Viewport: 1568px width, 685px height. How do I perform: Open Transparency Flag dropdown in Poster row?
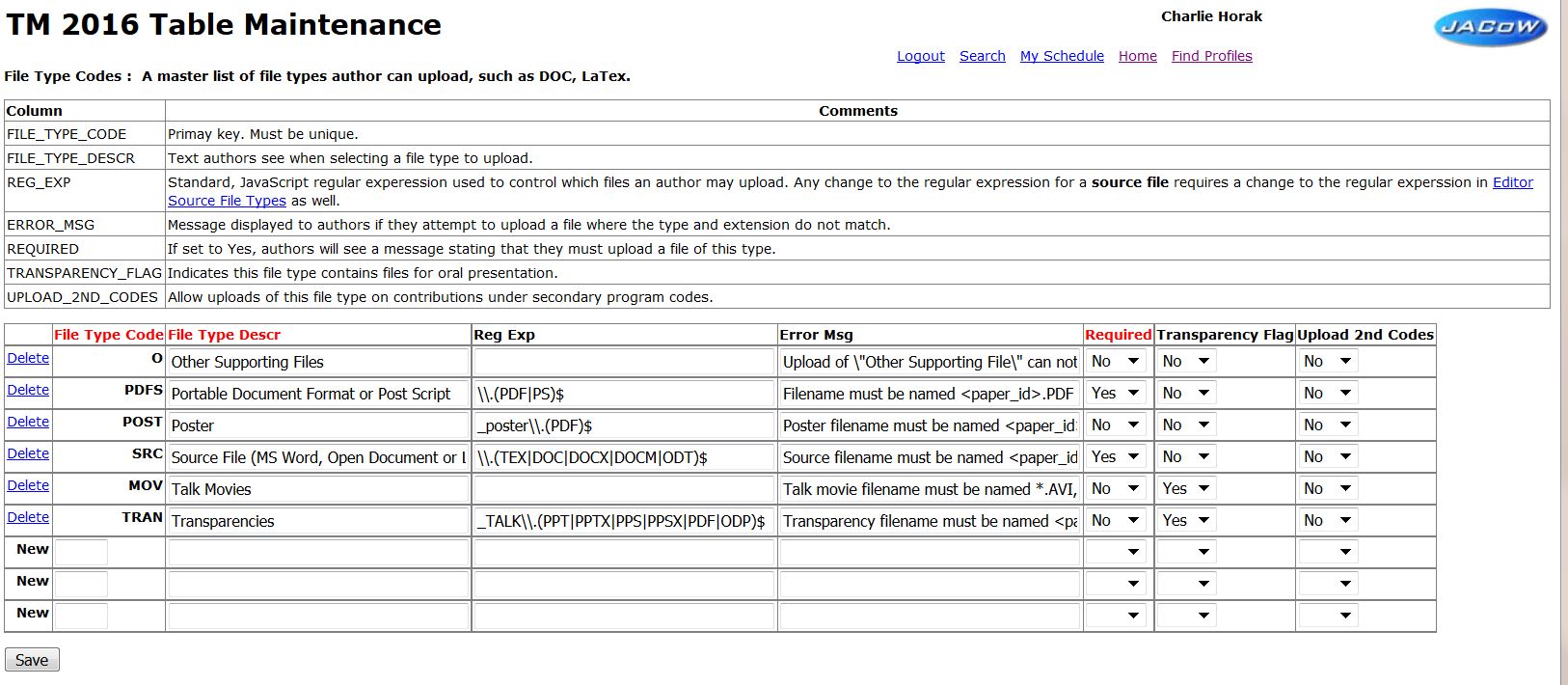click(1187, 425)
